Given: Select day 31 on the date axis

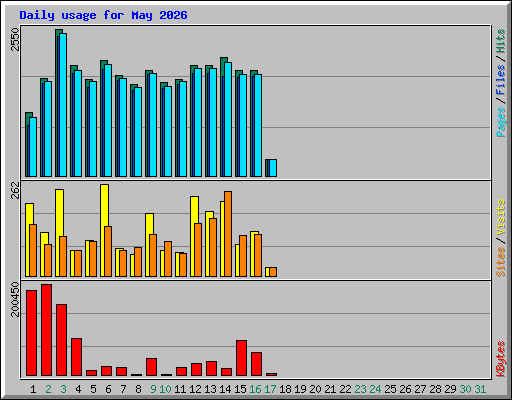Looking at the screenshot, I should (x=480, y=389).
